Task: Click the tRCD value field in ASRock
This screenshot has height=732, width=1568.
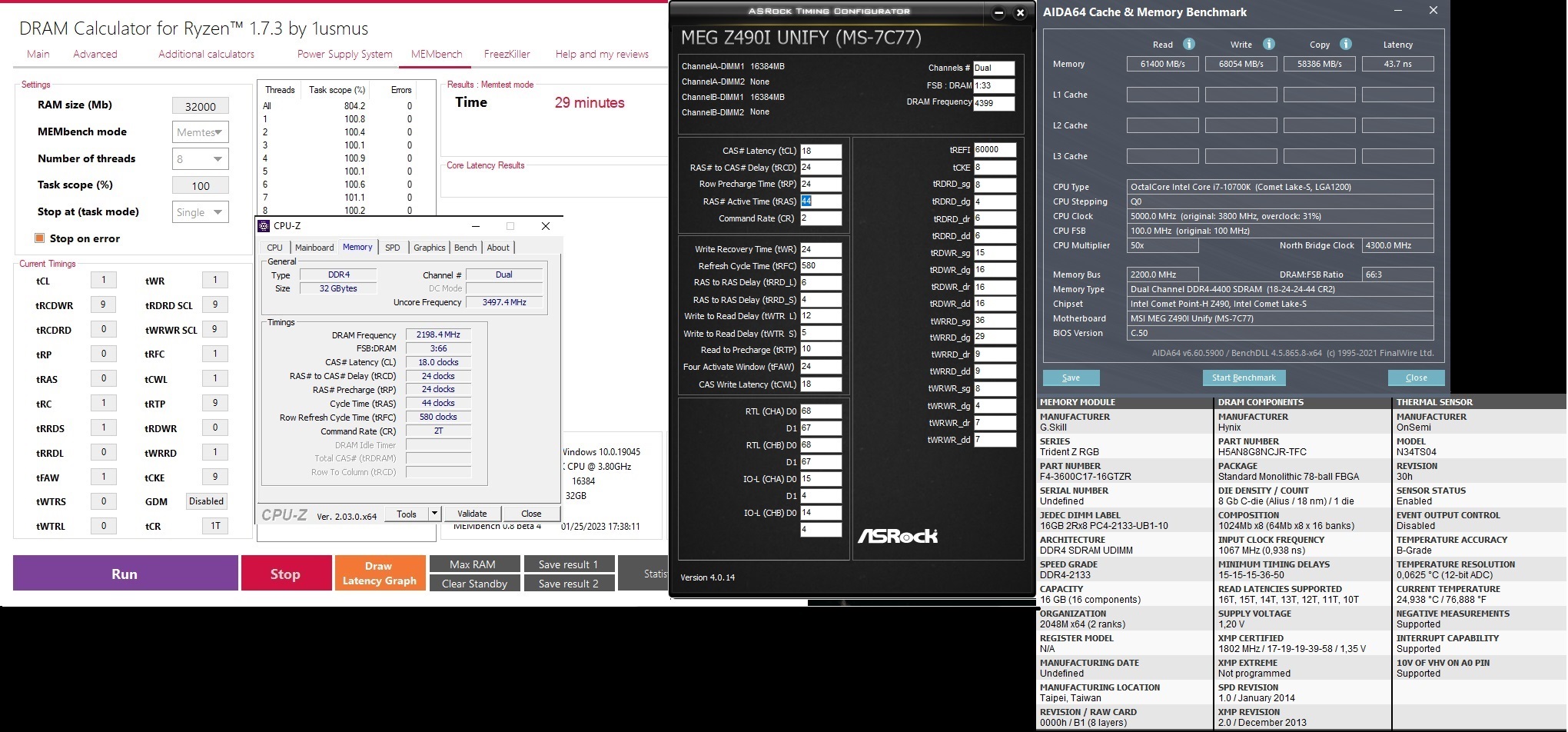Action: pos(821,167)
